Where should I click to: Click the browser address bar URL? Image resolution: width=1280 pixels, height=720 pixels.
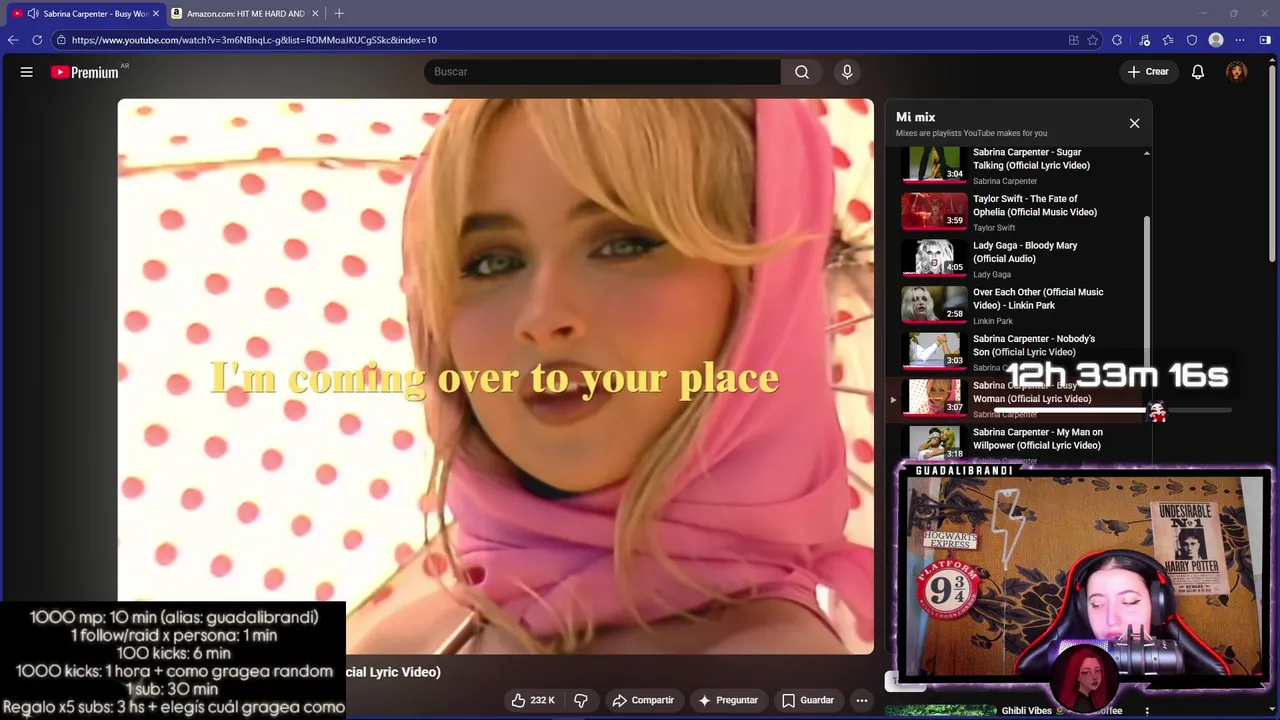coord(254,40)
